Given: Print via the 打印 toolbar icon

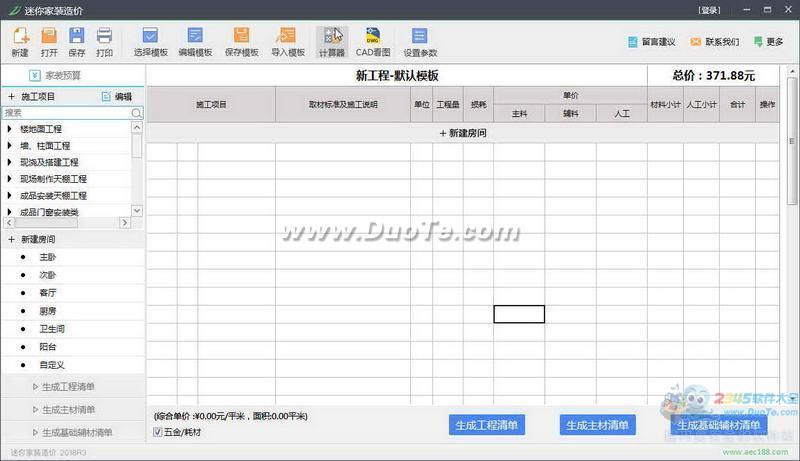Looking at the screenshot, I should pos(104,40).
